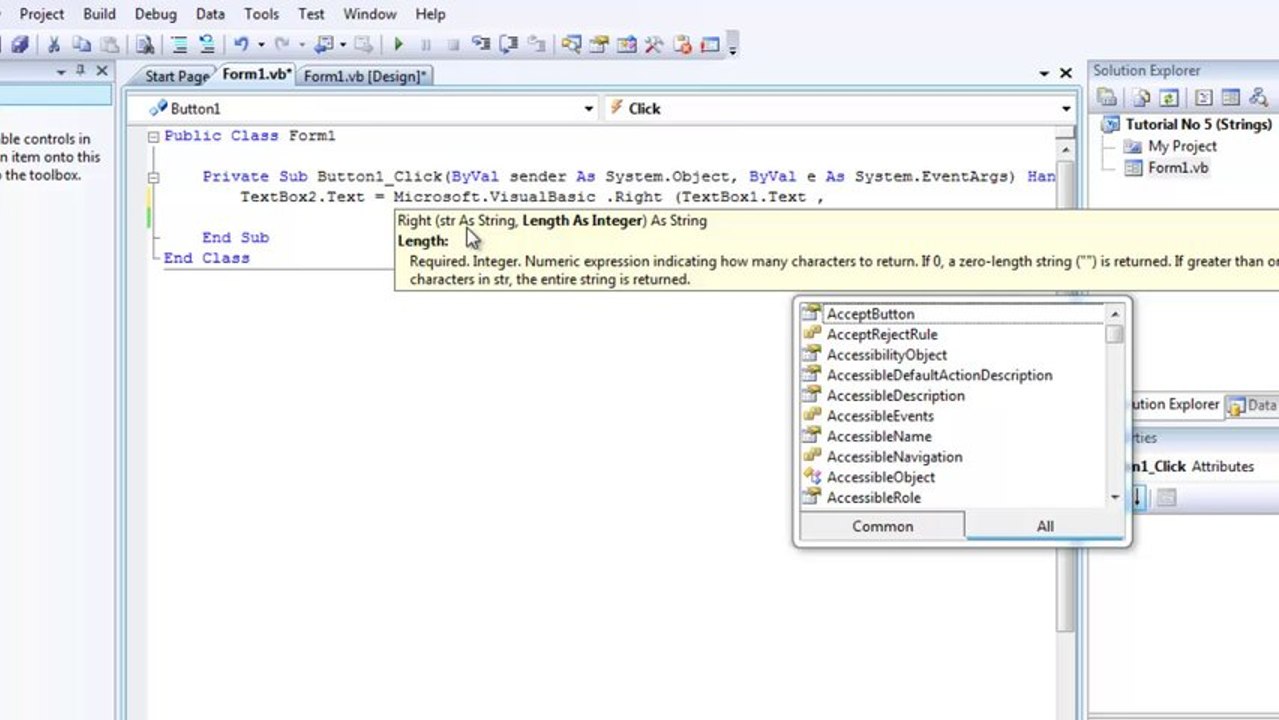Collapse the Button1_Click sub outline
1279x720 pixels.
(x=153, y=177)
